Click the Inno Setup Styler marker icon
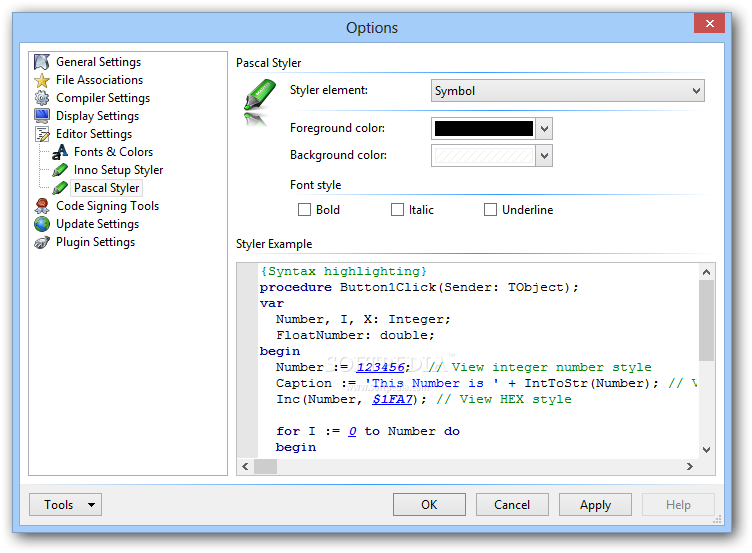Image resolution: width=752 pixels, height=553 pixels. [x=60, y=170]
